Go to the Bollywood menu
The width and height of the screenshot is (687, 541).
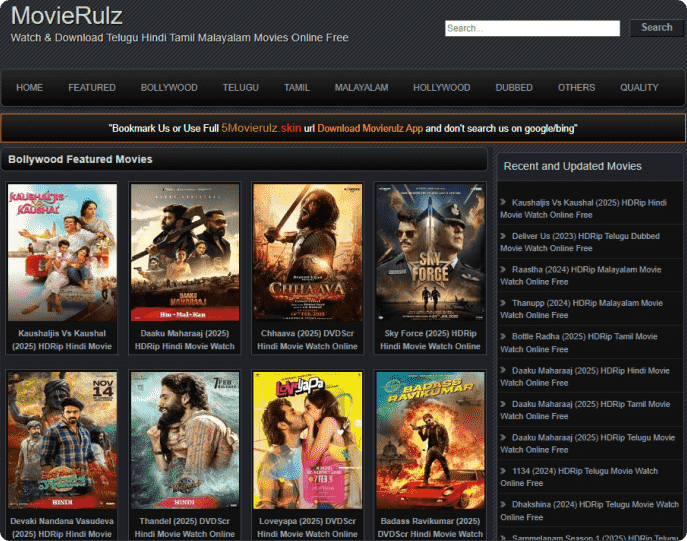click(169, 88)
